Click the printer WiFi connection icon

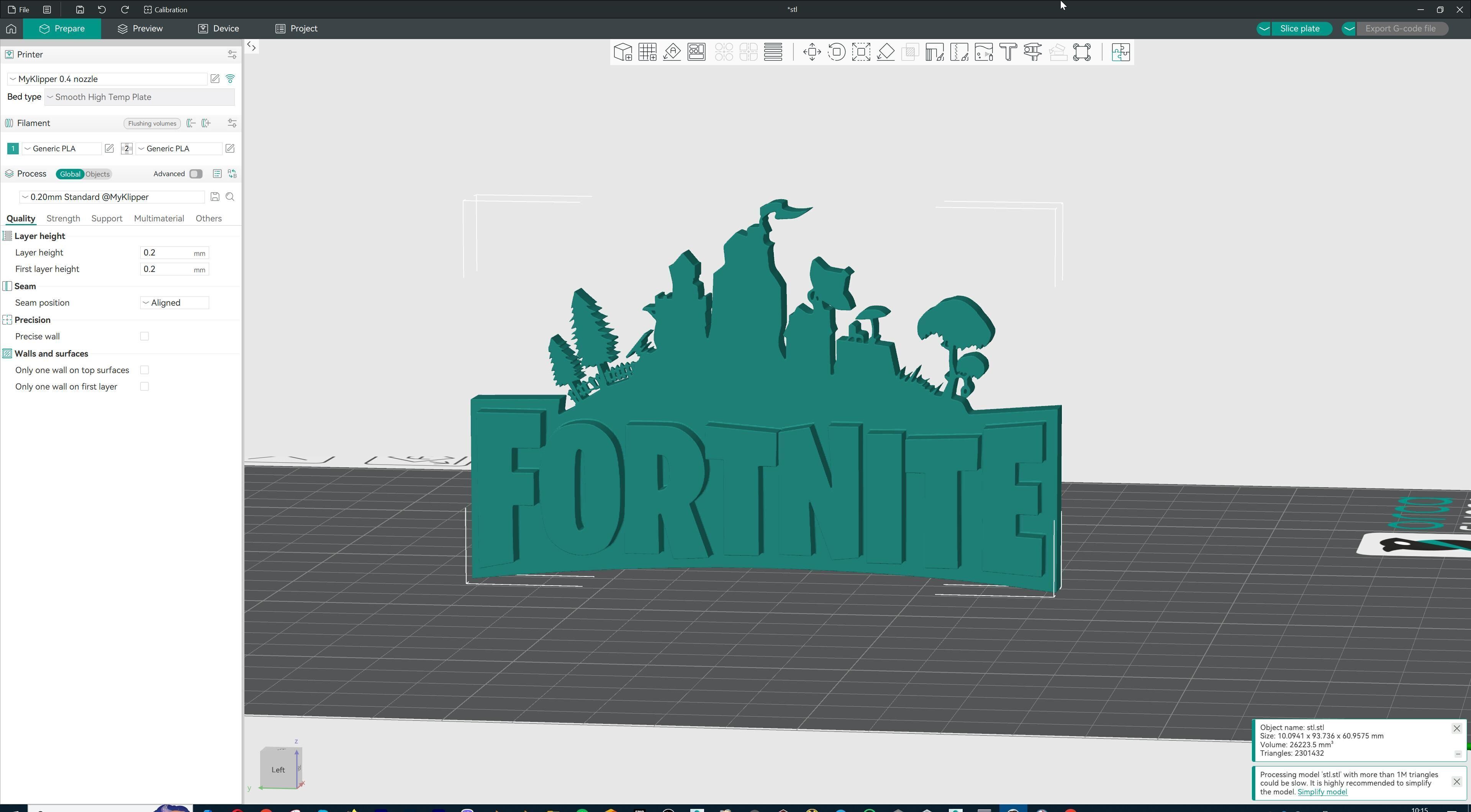pyautogui.click(x=230, y=79)
